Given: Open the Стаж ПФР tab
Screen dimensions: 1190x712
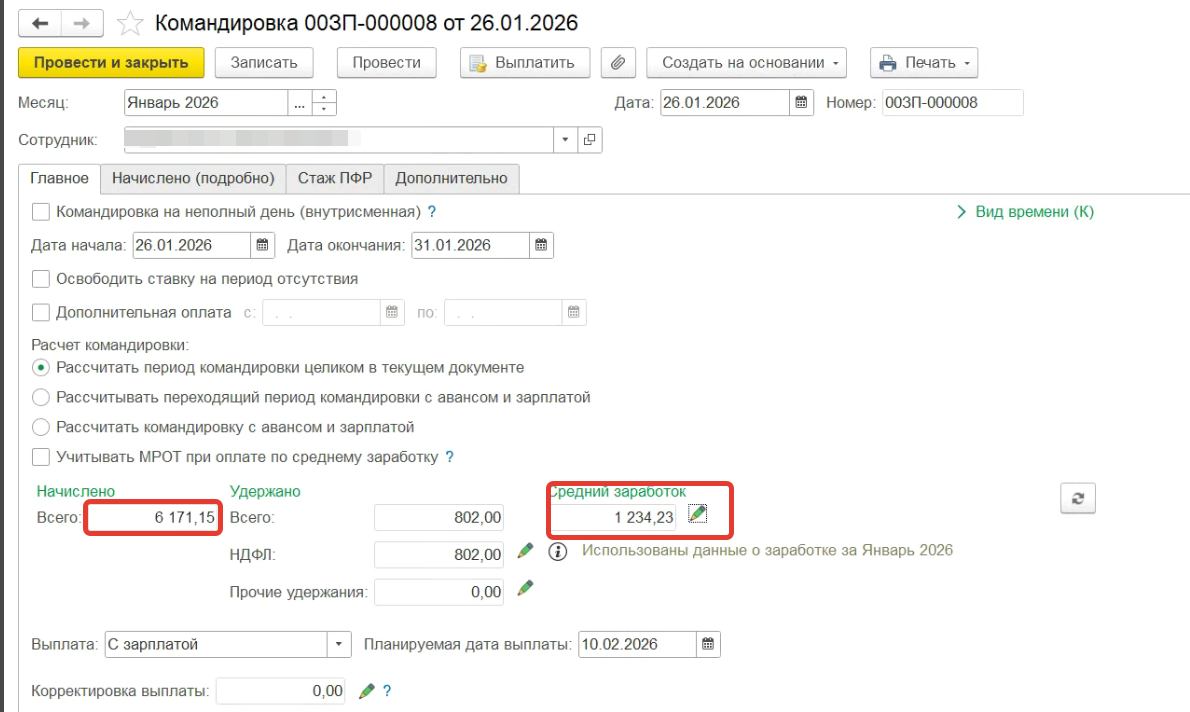Looking at the screenshot, I should 335,179.
